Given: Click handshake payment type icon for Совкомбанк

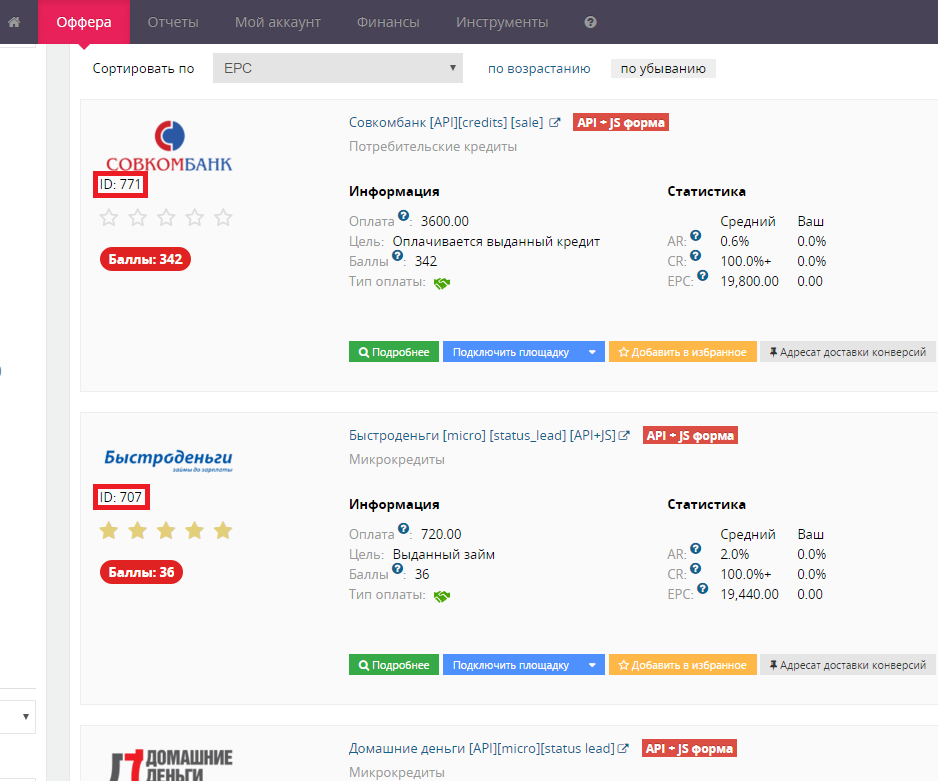Looking at the screenshot, I should pos(442,283).
